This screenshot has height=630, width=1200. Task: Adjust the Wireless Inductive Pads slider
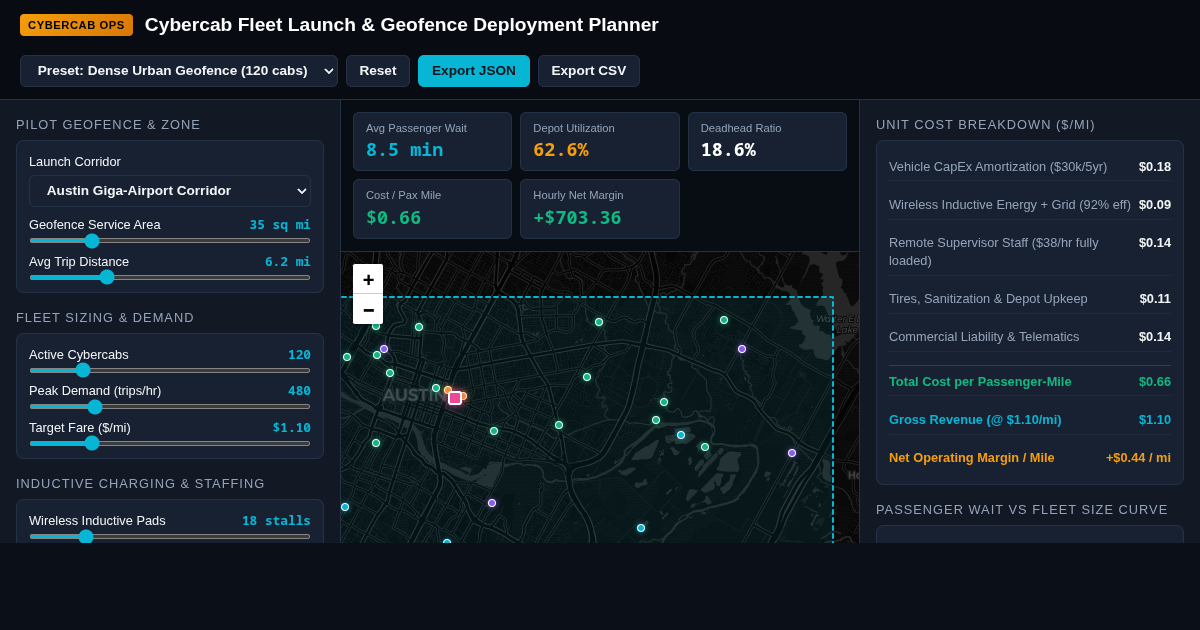(170, 536)
